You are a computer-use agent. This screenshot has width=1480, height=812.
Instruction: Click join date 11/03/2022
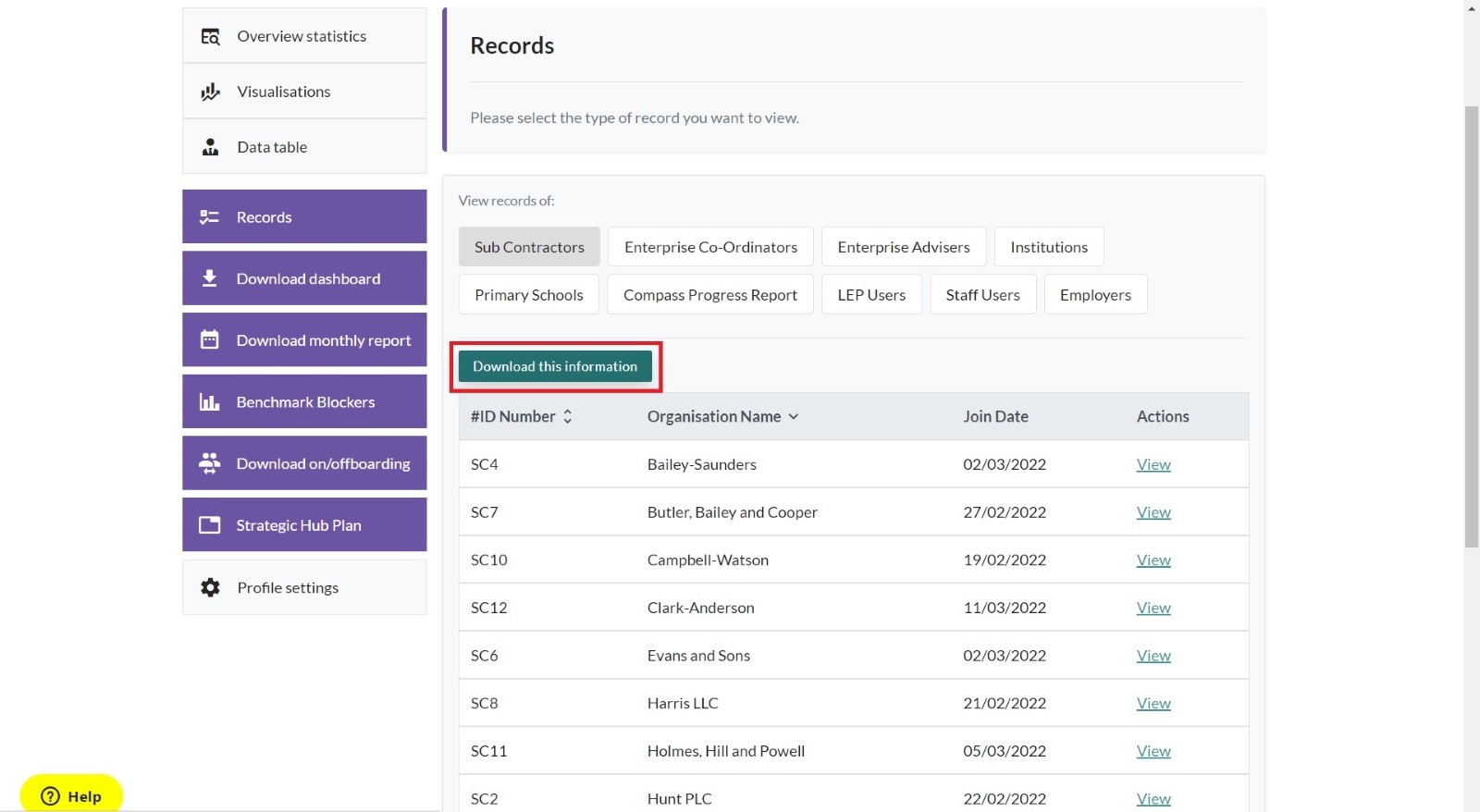pyautogui.click(x=1005, y=608)
